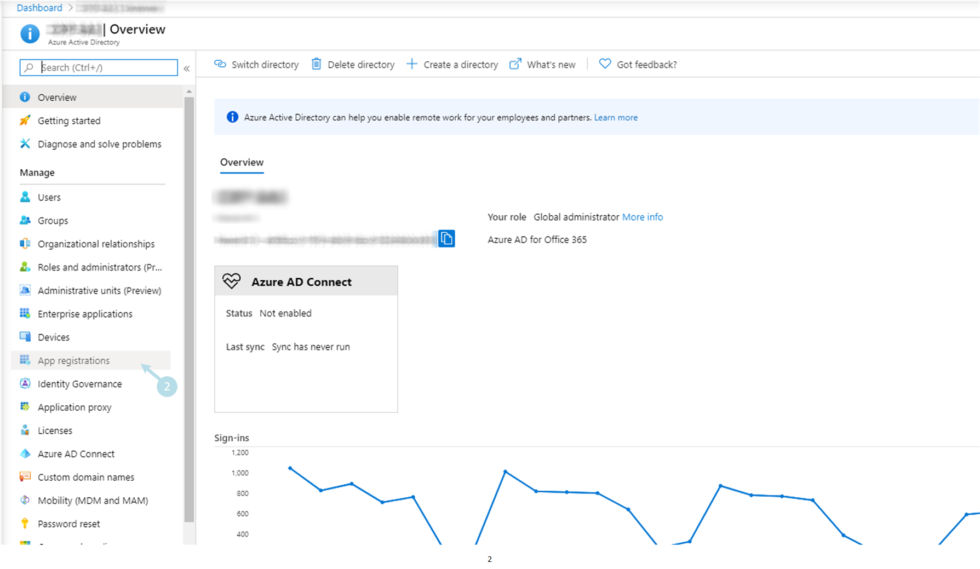This screenshot has width=980, height=569.
Task: Click the sidebar vertical scrollbar
Action: pos(189,310)
